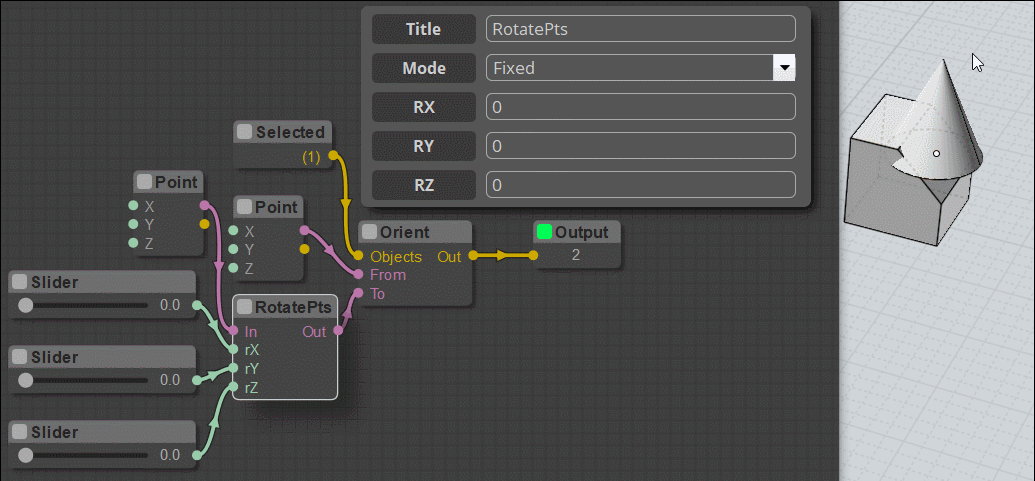This screenshot has width=1035, height=481.
Task: Click the Mode label button
Action: (x=424, y=68)
